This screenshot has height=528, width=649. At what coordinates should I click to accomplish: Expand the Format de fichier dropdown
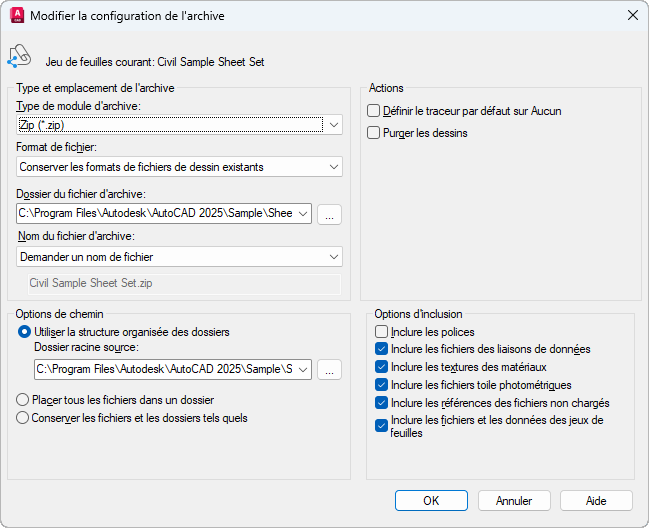(334, 167)
